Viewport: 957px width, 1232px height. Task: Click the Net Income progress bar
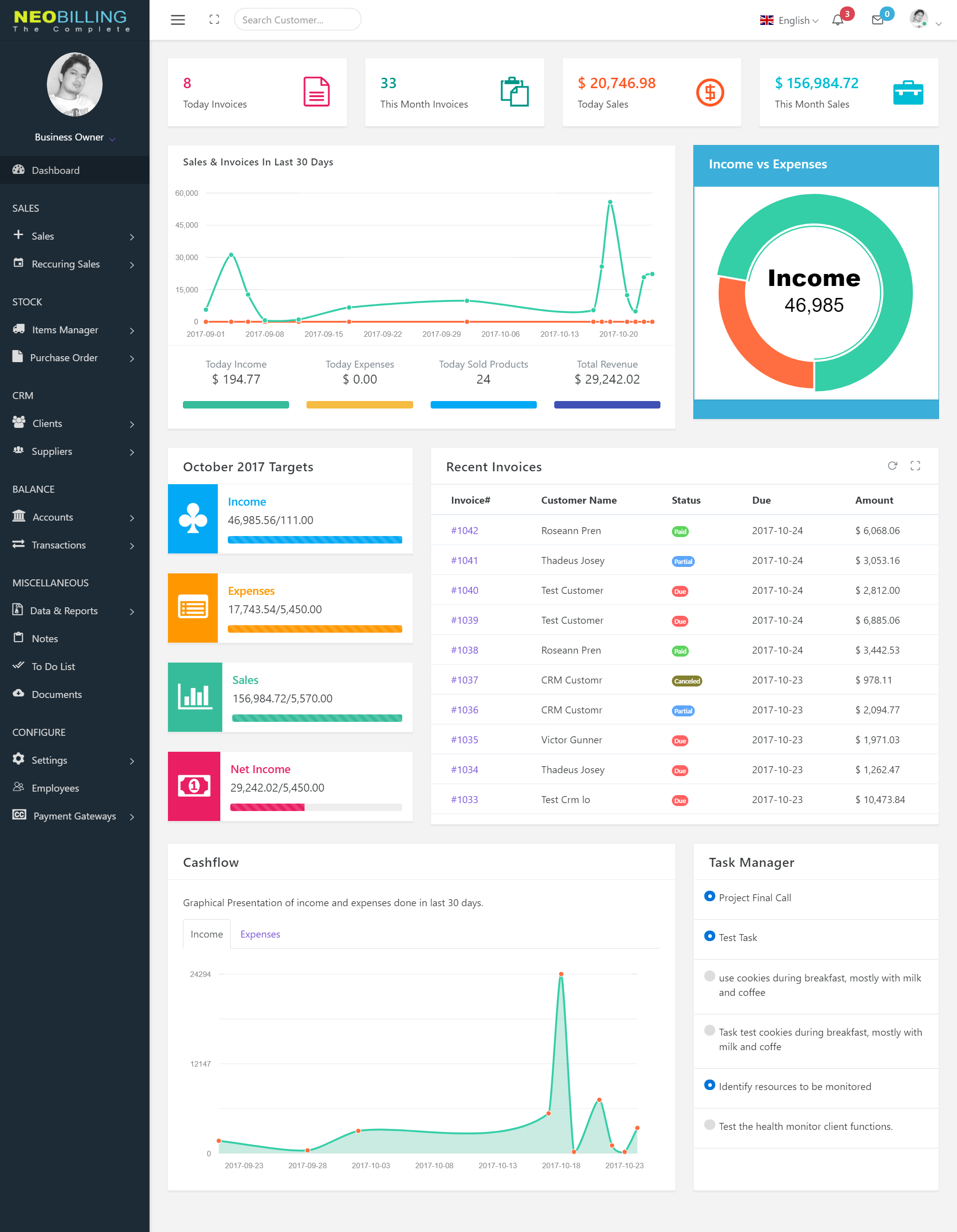(x=316, y=807)
